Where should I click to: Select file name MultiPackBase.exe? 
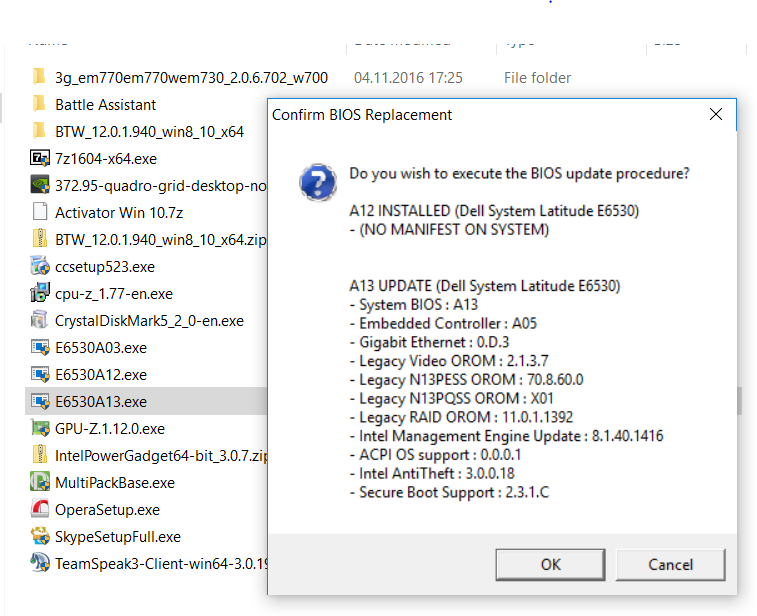pyautogui.click(x=115, y=483)
